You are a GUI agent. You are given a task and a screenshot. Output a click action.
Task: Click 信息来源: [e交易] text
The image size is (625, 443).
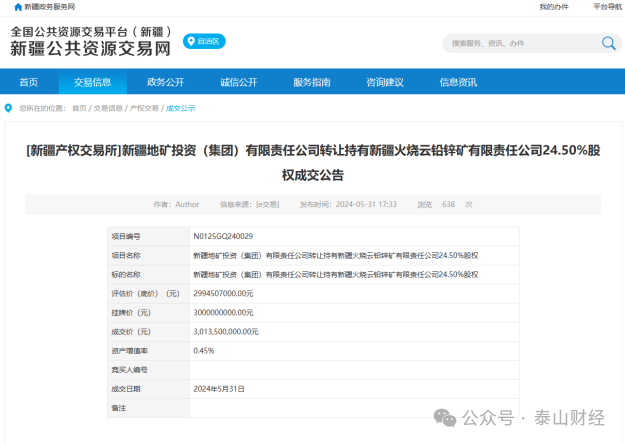coord(250,205)
